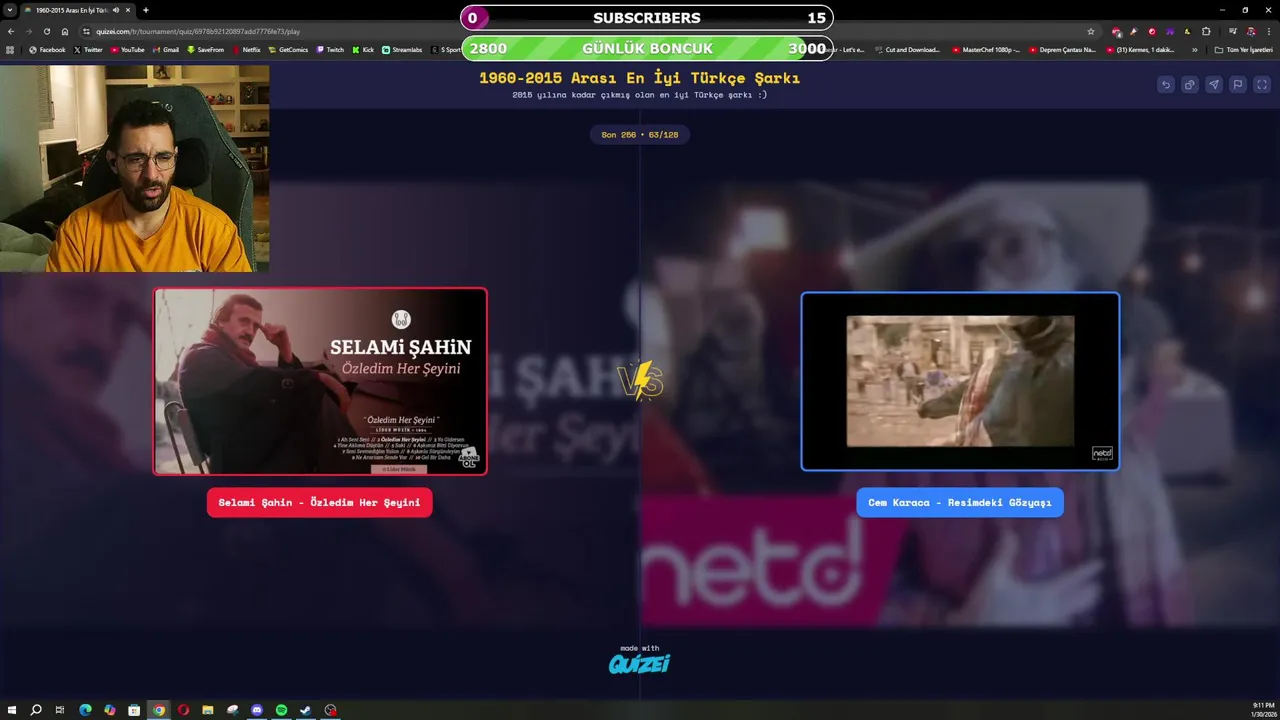Click the purple extension icon in toolbar
Screen dimensions: 1280x720
click(x=1170, y=31)
